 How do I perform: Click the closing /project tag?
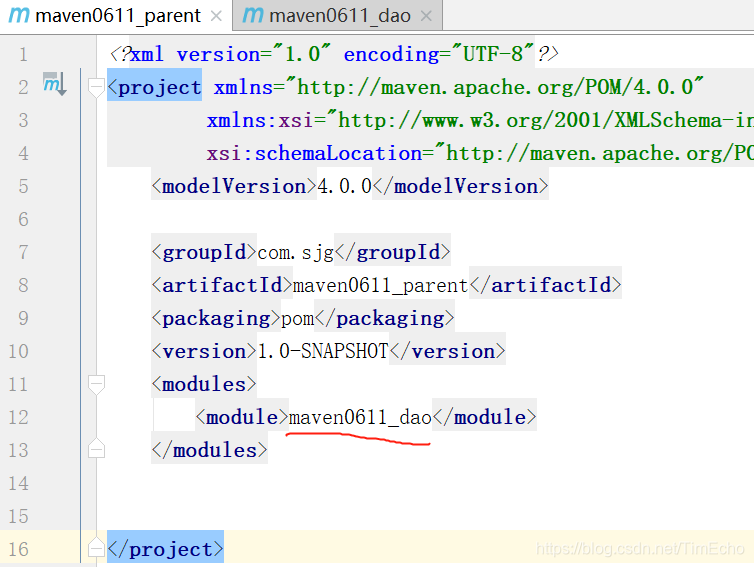pos(165,549)
